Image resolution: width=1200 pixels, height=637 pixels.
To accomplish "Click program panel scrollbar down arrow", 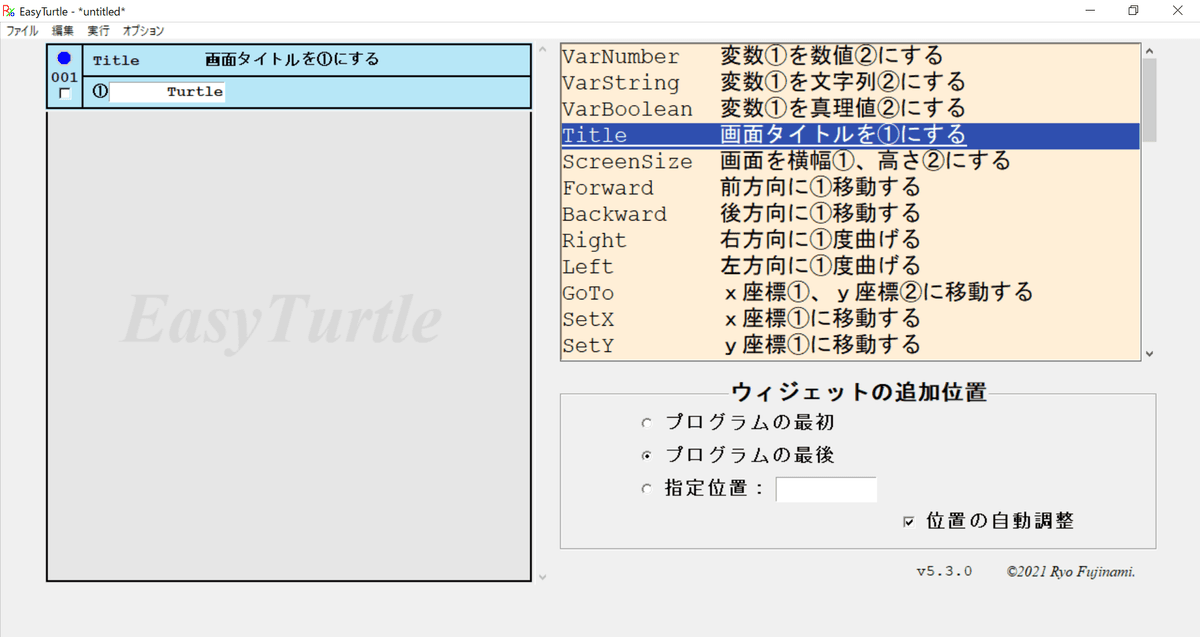I will pyautogui.click(x=542, y=576).
